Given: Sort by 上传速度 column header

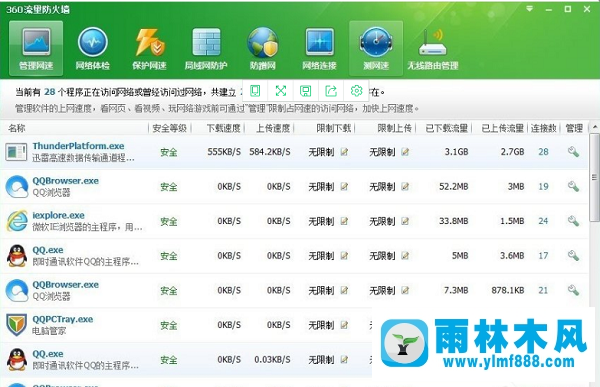Looking at the screenshot, I should pos(273,128).
